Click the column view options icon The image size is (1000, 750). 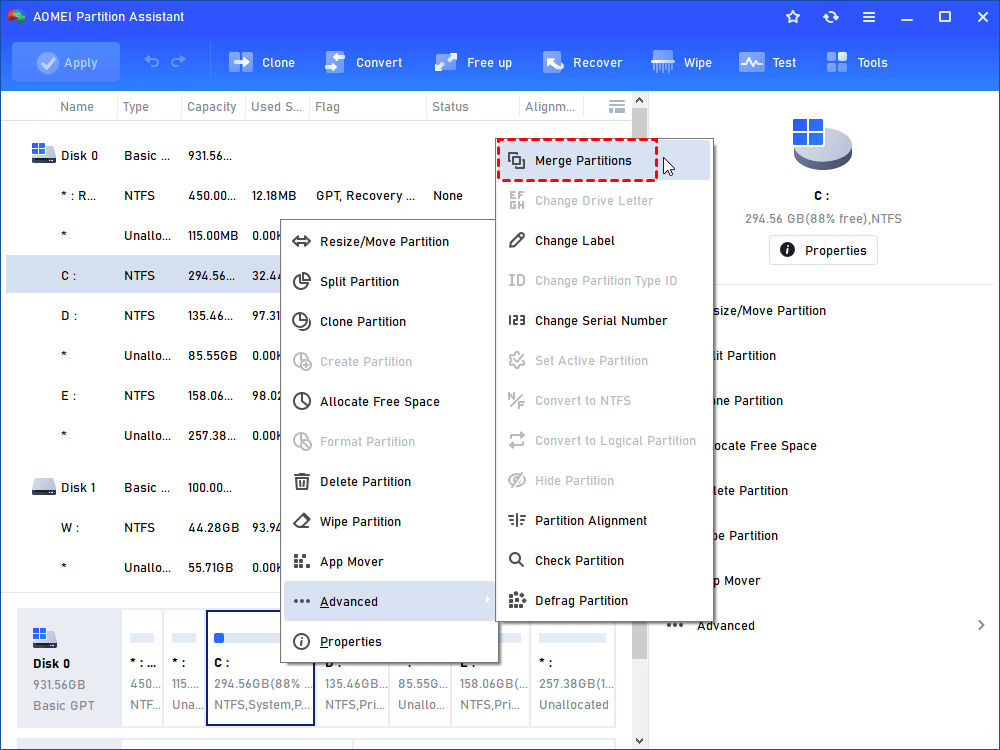tap(617, 107)
